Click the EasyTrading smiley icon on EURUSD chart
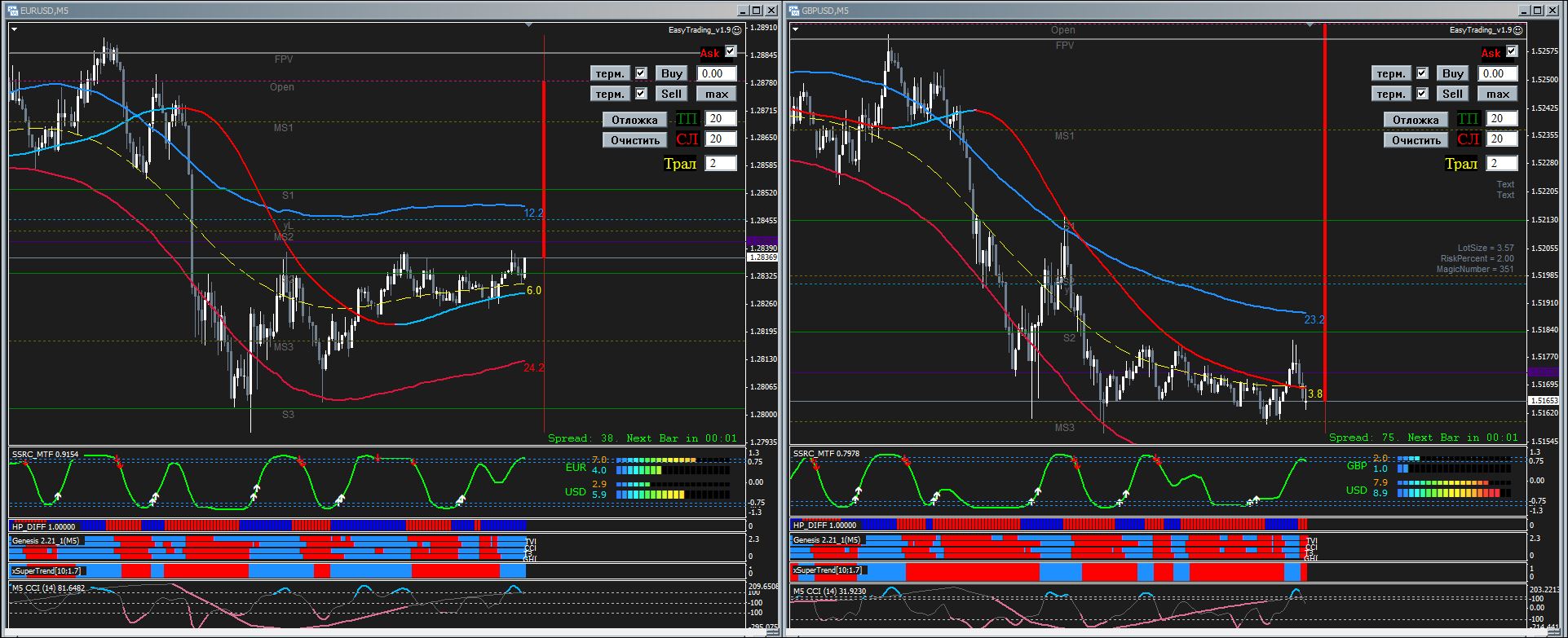Viewport: 1568px width, 638px height. 737,29
